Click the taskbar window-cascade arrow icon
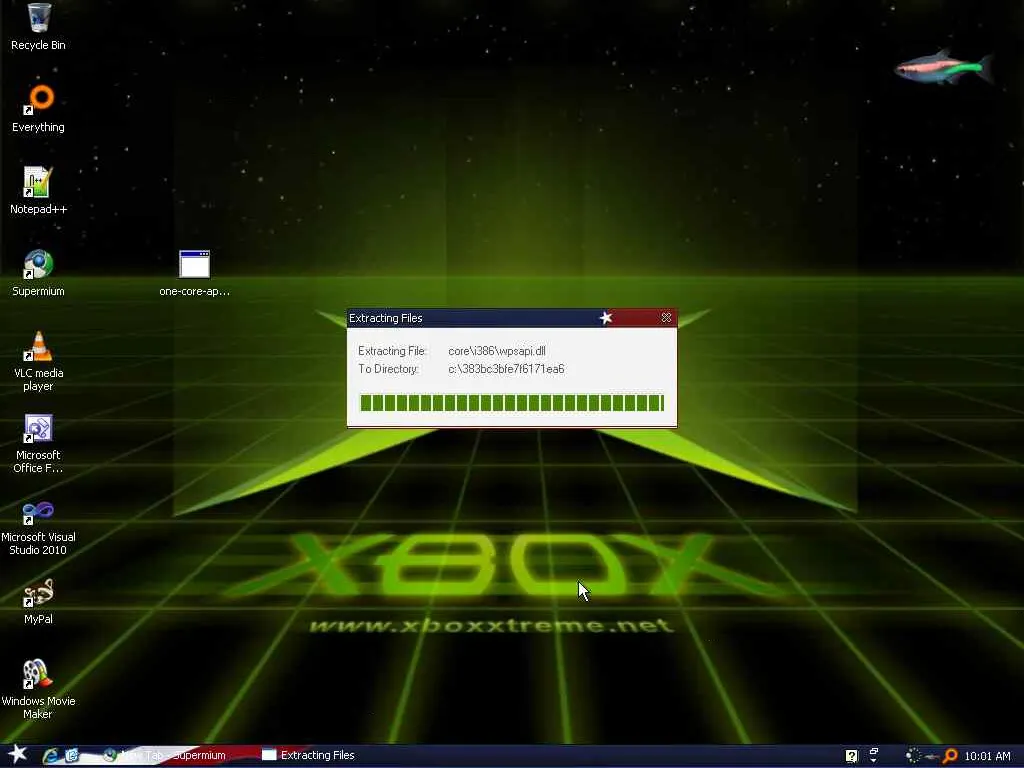Image resolution: width=1024 pixels, height=768 pixels. tap(874, 756)
